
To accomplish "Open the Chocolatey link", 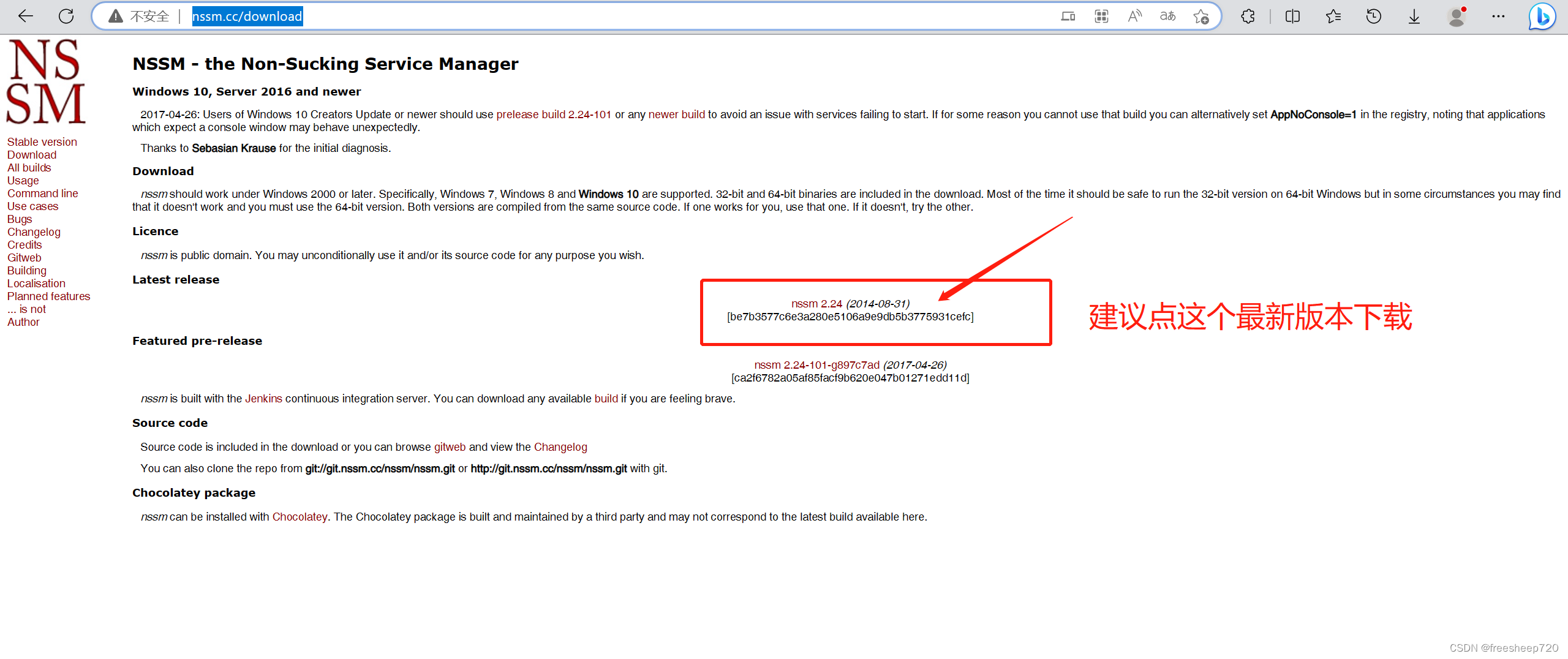I will (x=300, y=517).
